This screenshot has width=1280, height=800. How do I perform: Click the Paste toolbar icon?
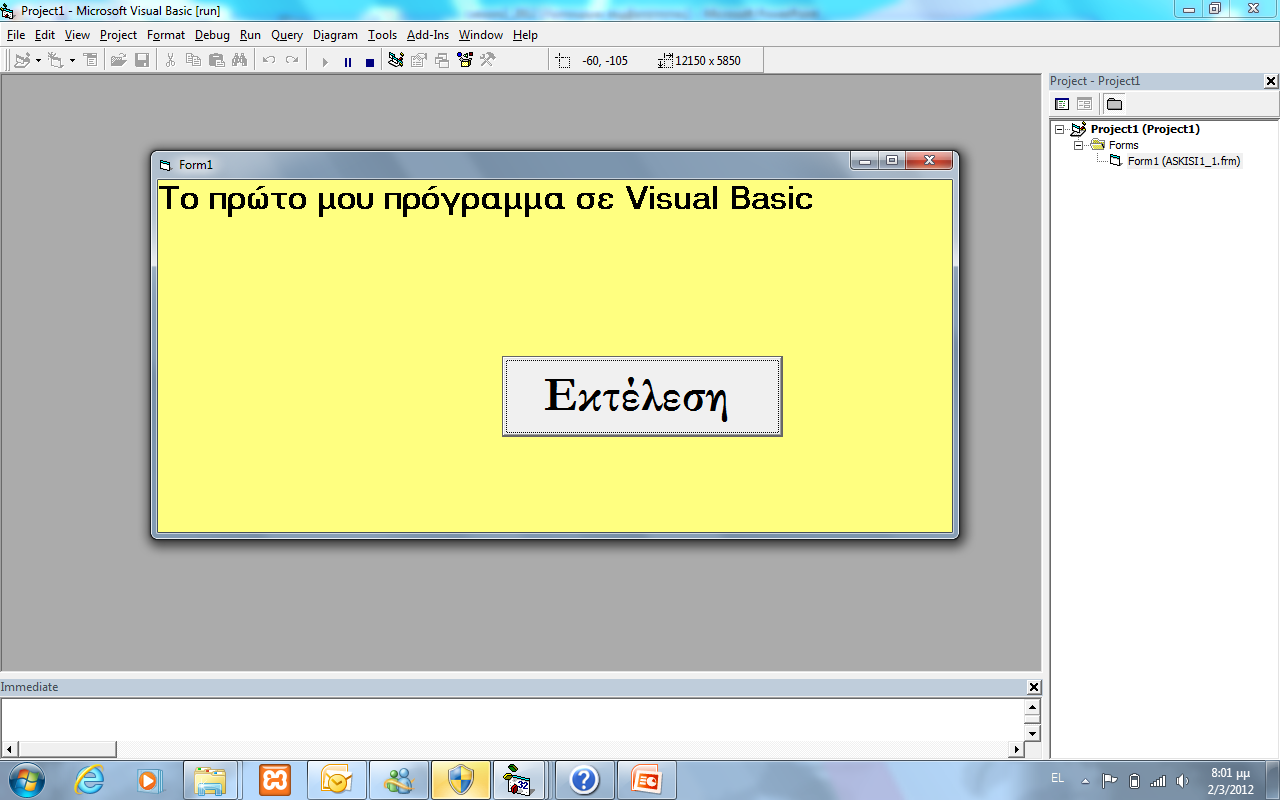pyautogui.click(x=216, y=60)
